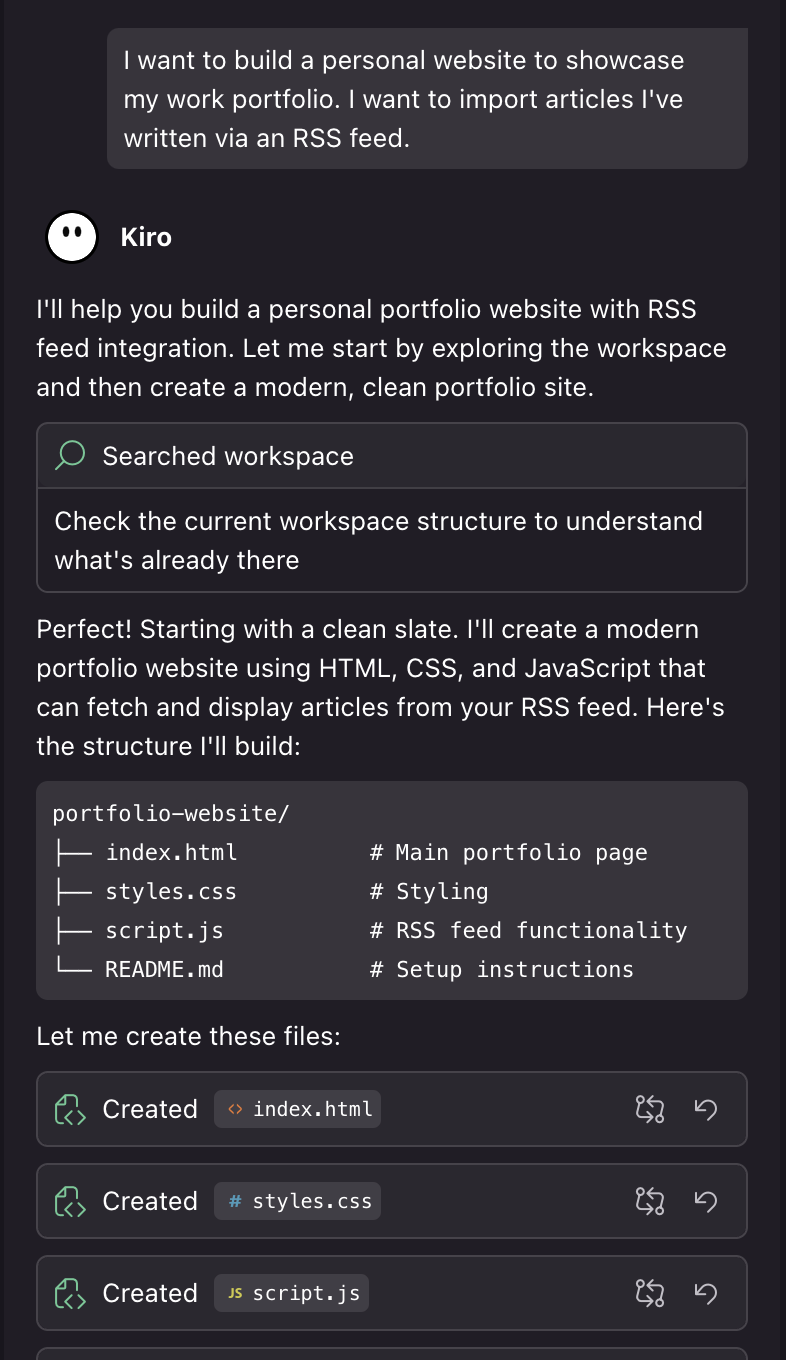The width and height of the screenshot is (786, 1360).
Task: Click portfolio-website/ root line in code block
Action: point(170,813)
